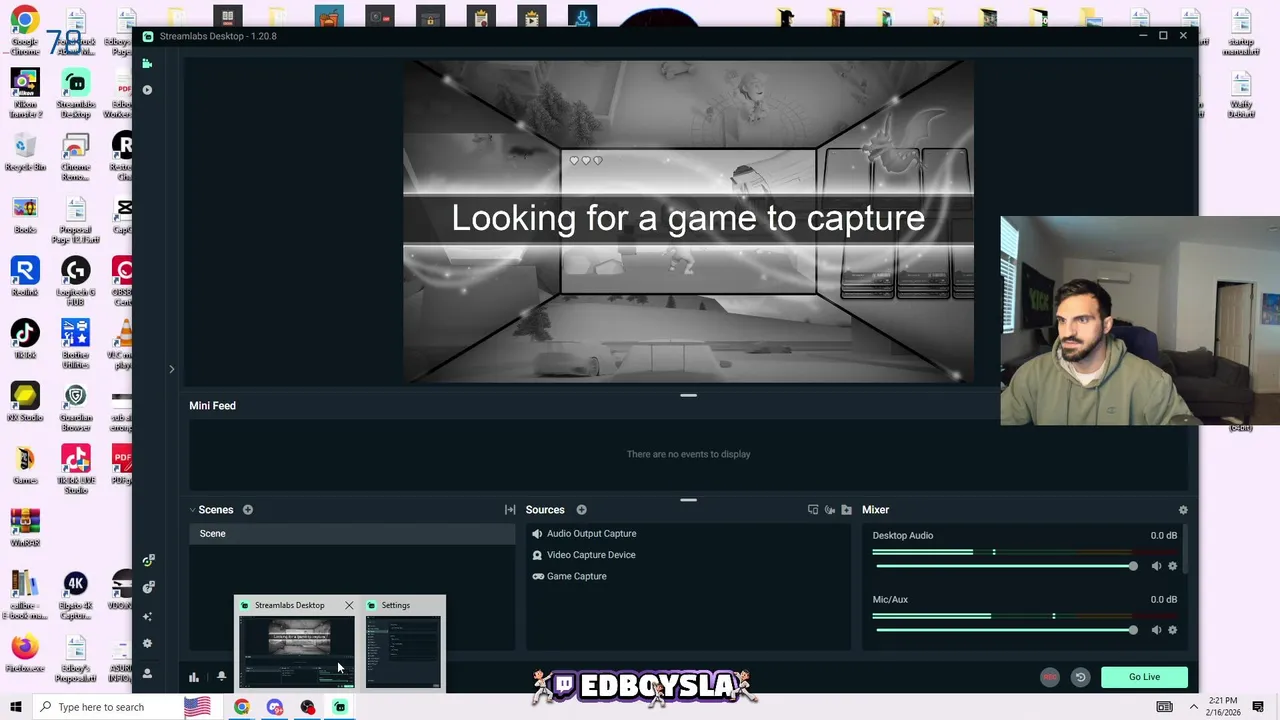Open Settings gear in Streamlabs sidebar
The width and height of the screenshot is (1280, 720).
147,644
